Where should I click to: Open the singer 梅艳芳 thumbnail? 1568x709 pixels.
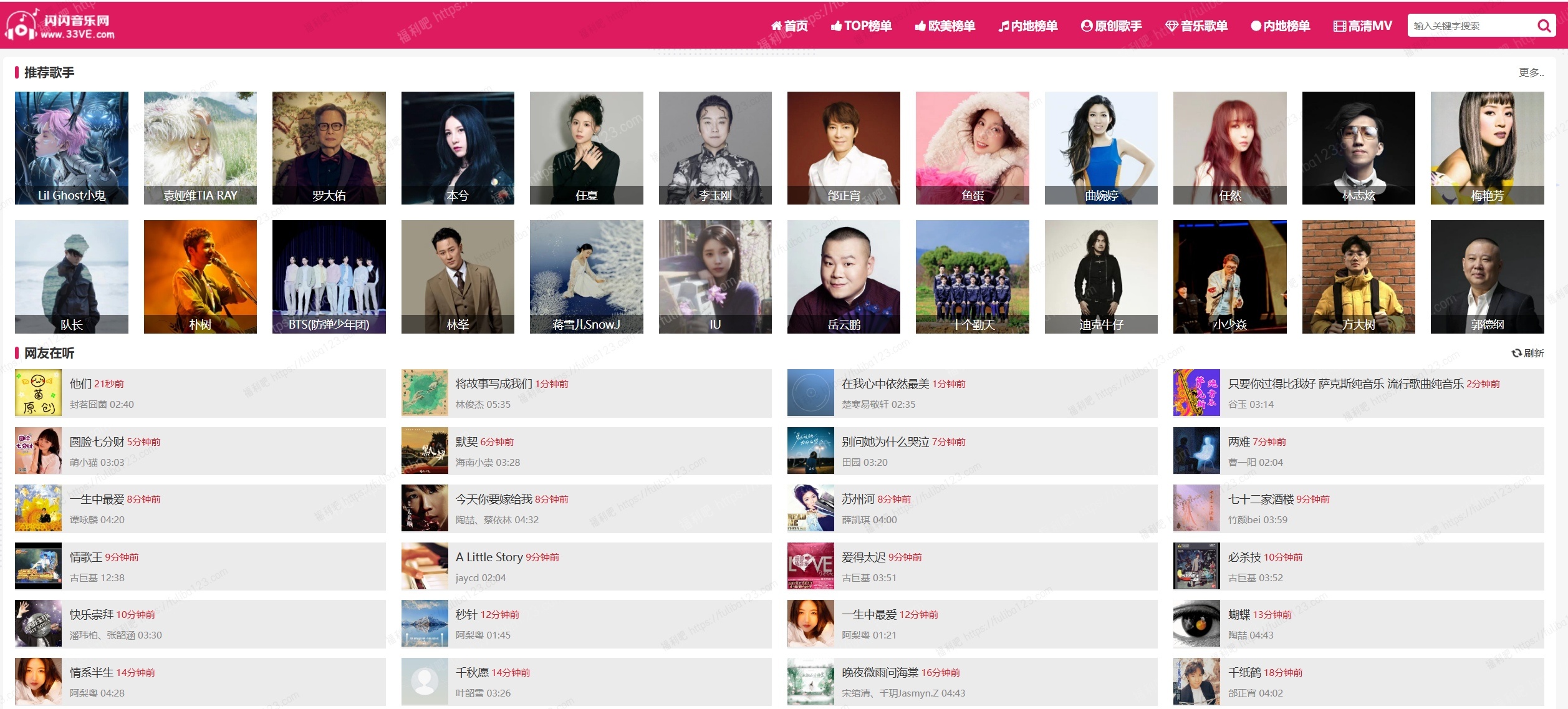tap(1487, 148)
